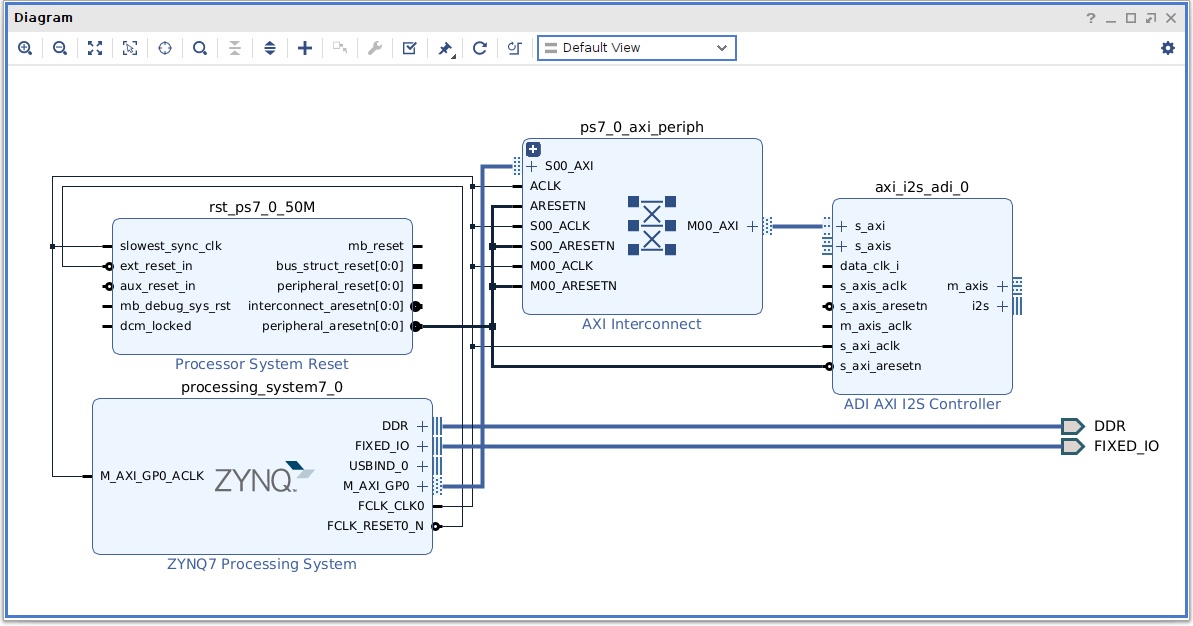
Task: Click the Customize Block wrench icon
Action: (374, 48)
